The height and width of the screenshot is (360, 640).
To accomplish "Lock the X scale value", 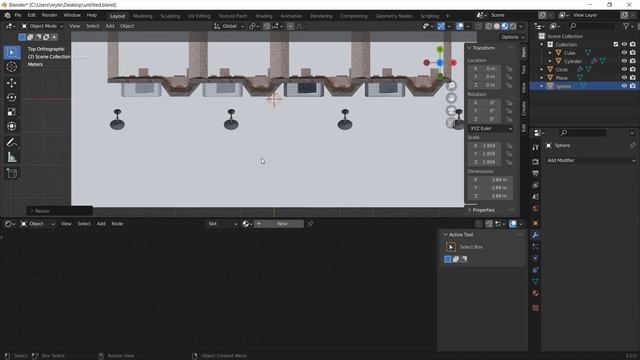I will (x=509, y=146).
